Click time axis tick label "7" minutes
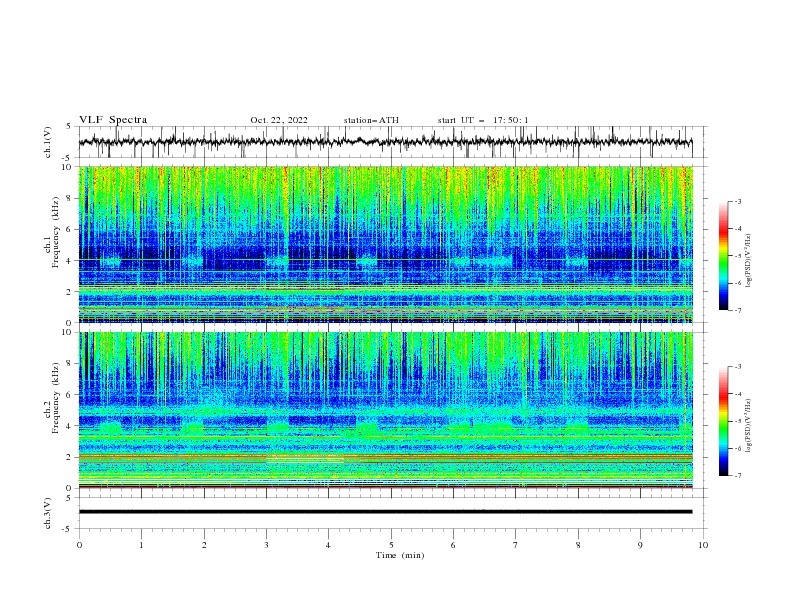 [516, 545]
